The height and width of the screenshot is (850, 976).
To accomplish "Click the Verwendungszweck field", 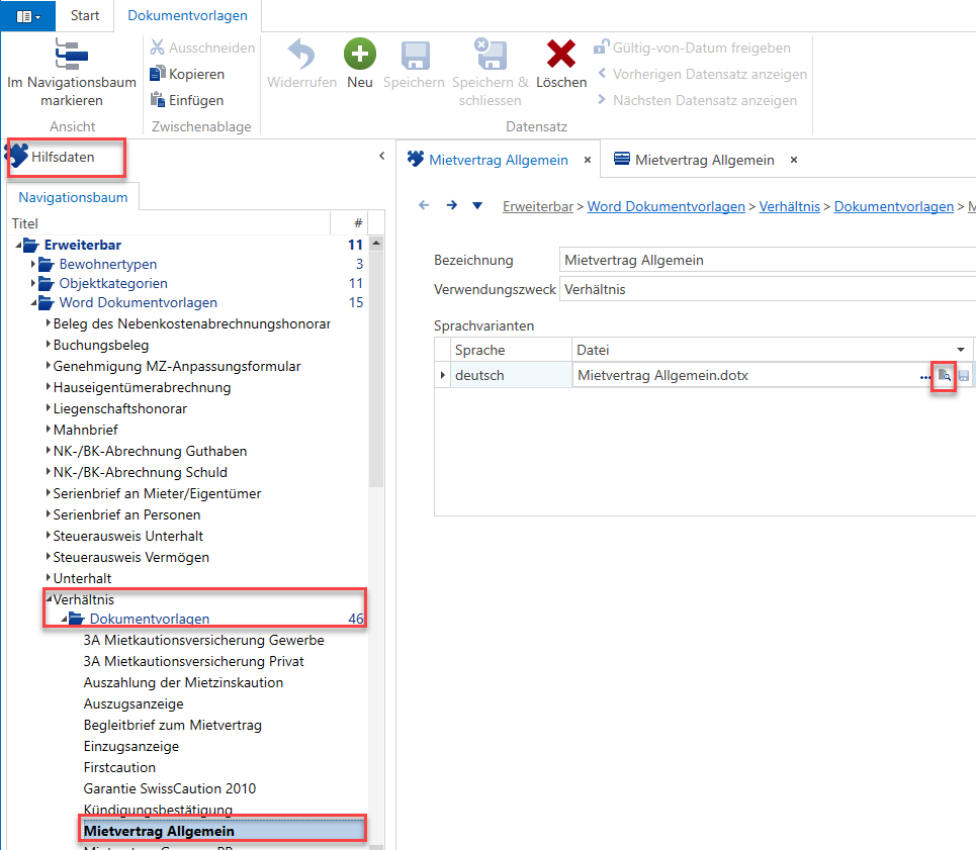I will point(767,289).
